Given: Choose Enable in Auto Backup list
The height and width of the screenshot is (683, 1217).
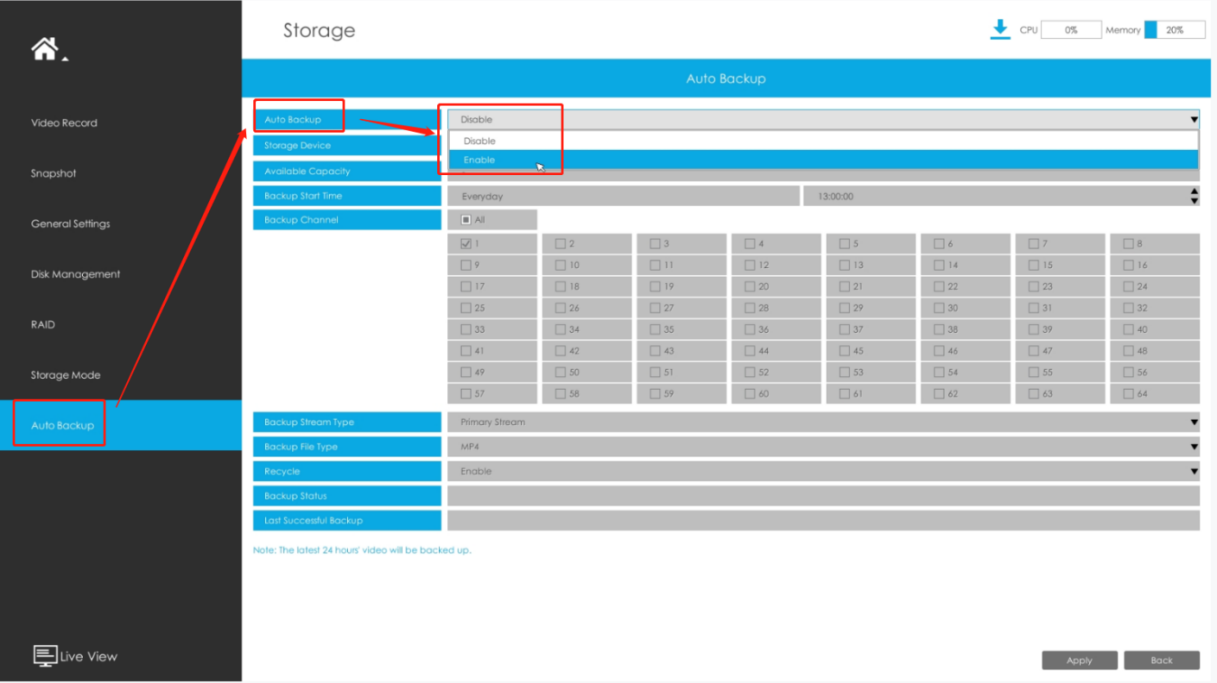Looking at the screenshot, I should pyautogui.click(x=823, y=160).
